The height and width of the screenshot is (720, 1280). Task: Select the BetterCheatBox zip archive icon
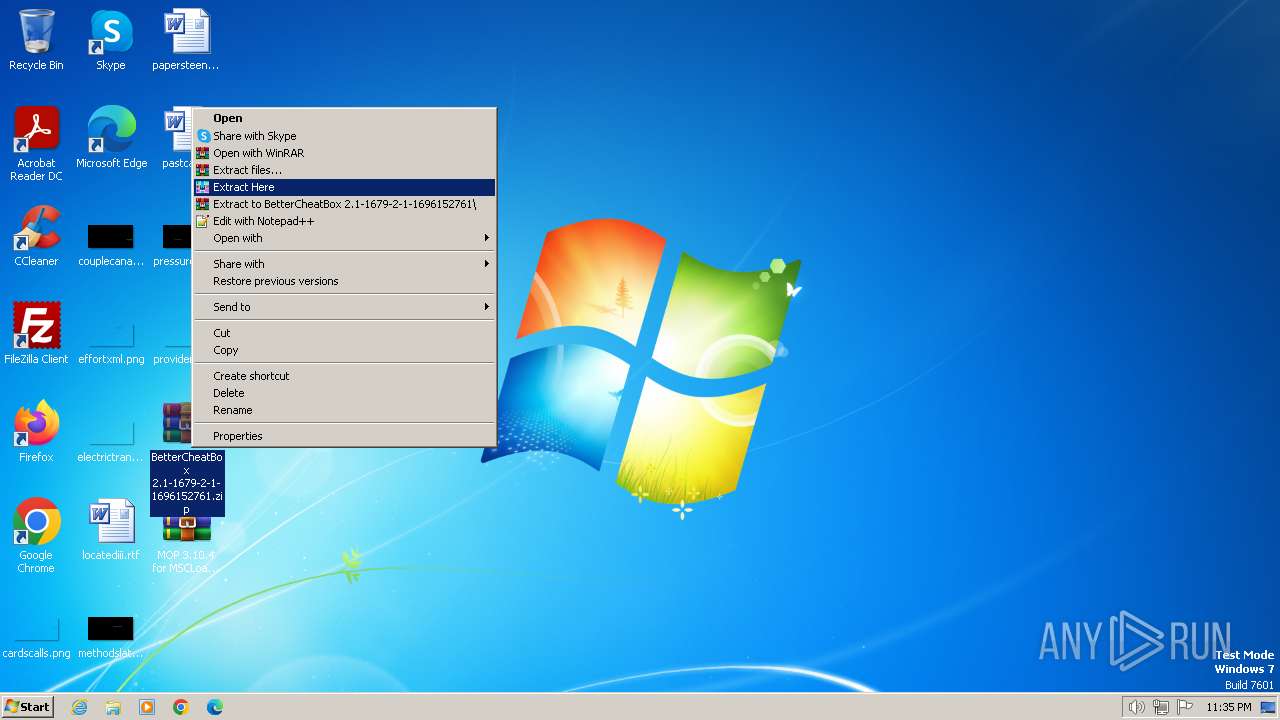pos(186,460)
